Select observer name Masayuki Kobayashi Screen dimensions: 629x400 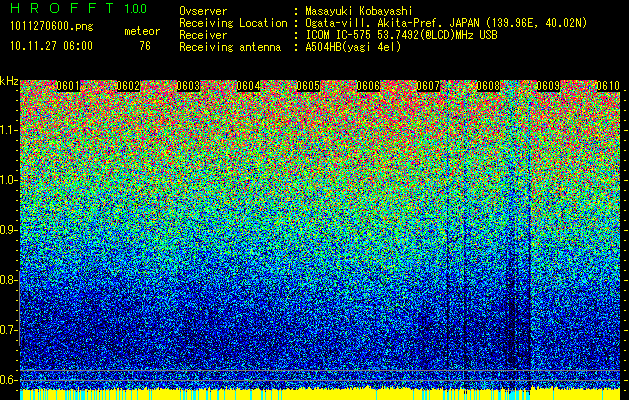click(x=359, y=11)
